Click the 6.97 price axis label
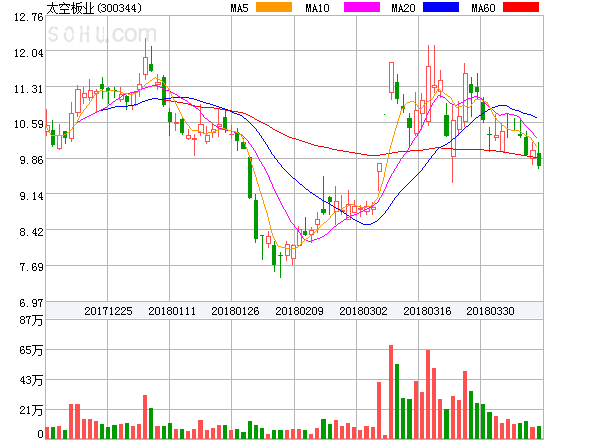This screenshot has width=600, height=440. click(31, 303)
